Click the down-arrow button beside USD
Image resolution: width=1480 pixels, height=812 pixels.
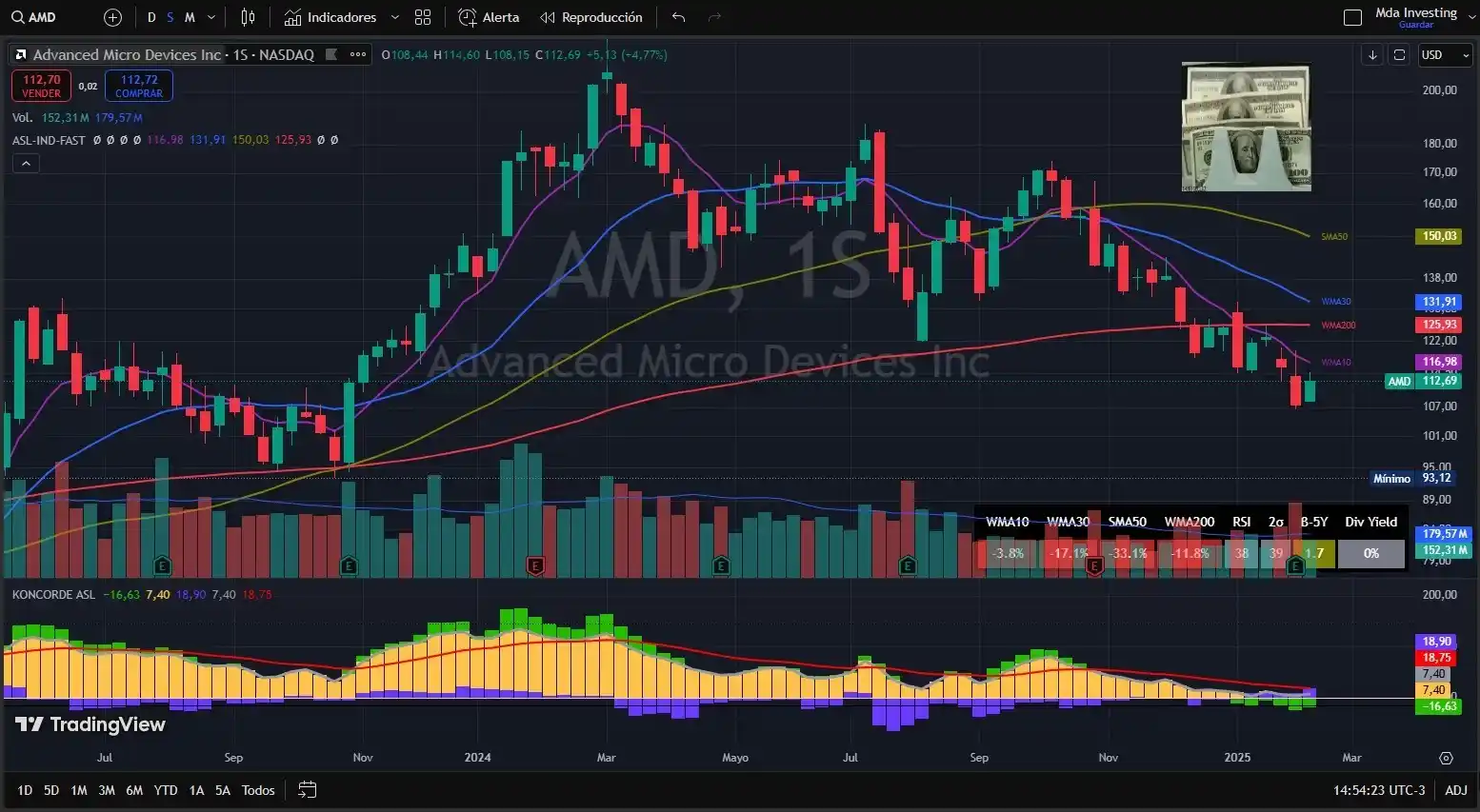point(1372,54)
